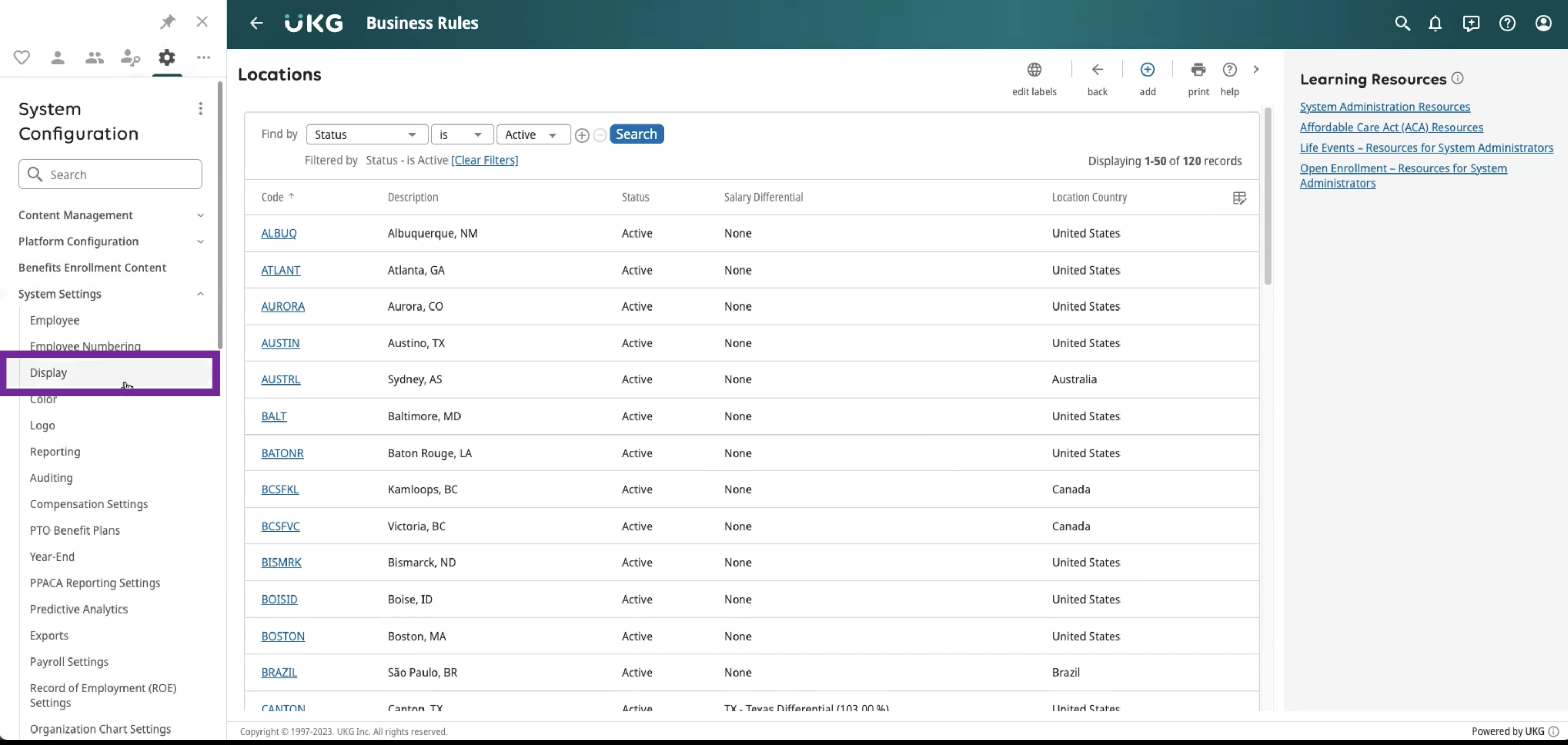This screenshot has width=1568, height=745.
Task: Open the BOSTON location code
Action: click(283, 636)
